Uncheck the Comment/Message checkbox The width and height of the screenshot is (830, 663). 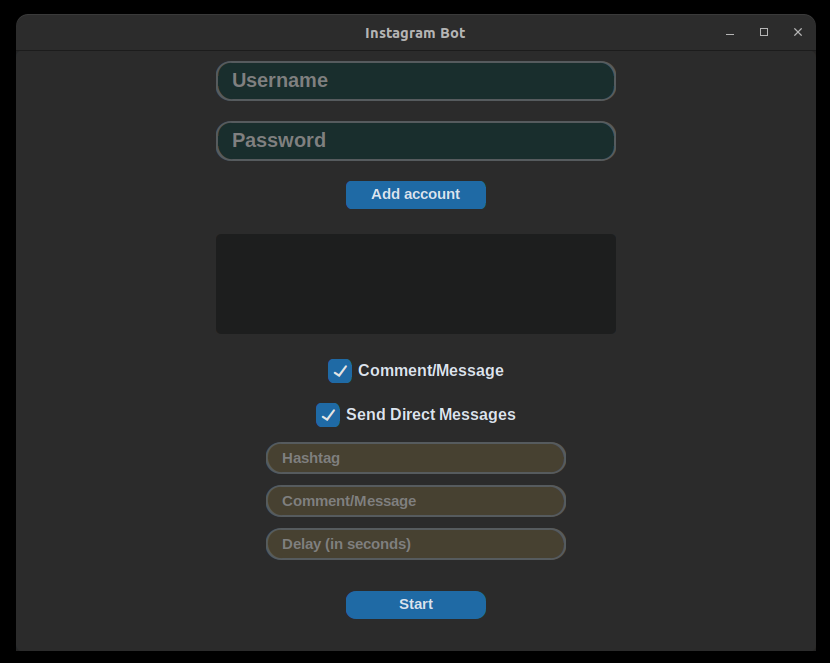click(x=340, y=371)
